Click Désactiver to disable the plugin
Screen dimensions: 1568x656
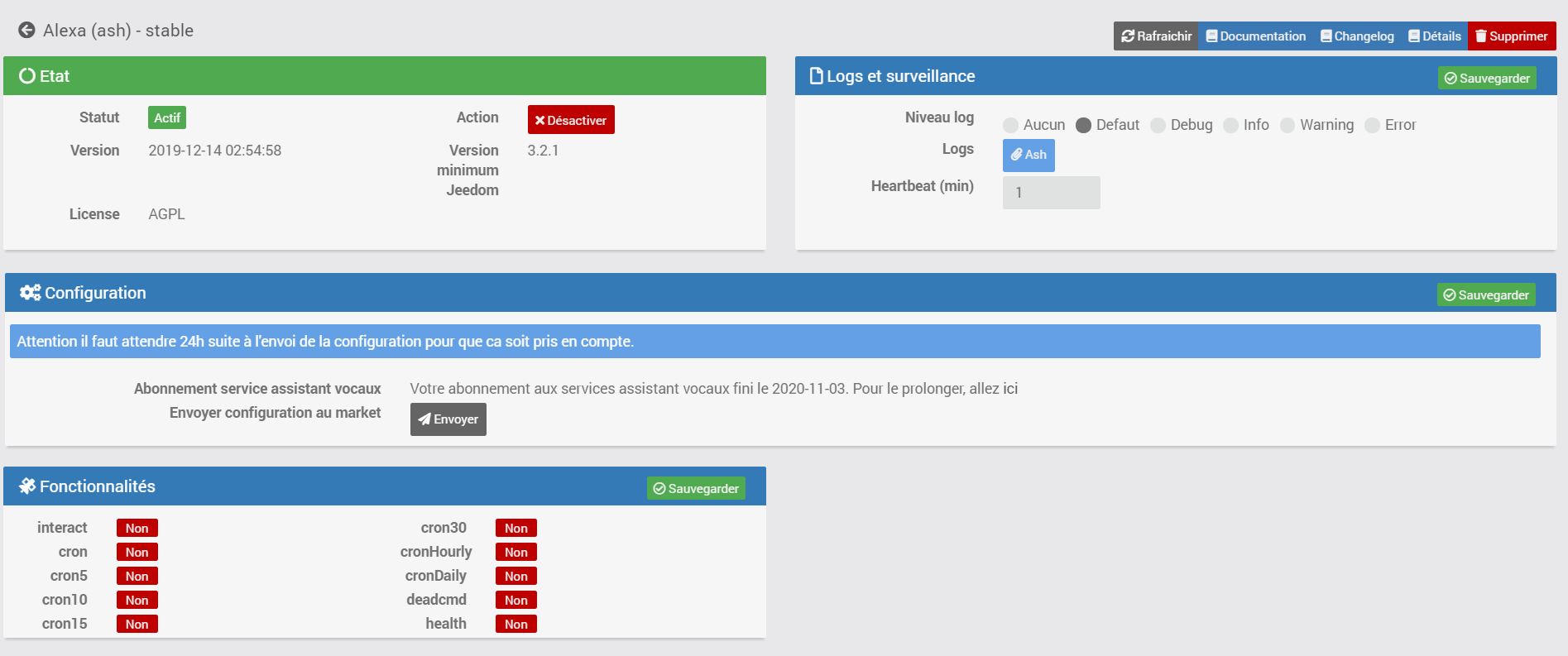(x=571, y=120)
